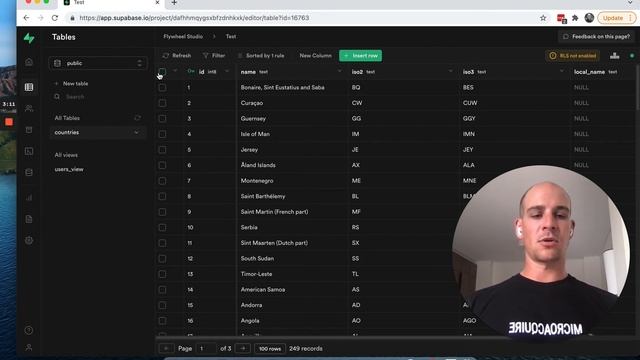This screenshot has width=640, height=360.
Task: Open the iso3 column header menu
Action: (562, 71)
